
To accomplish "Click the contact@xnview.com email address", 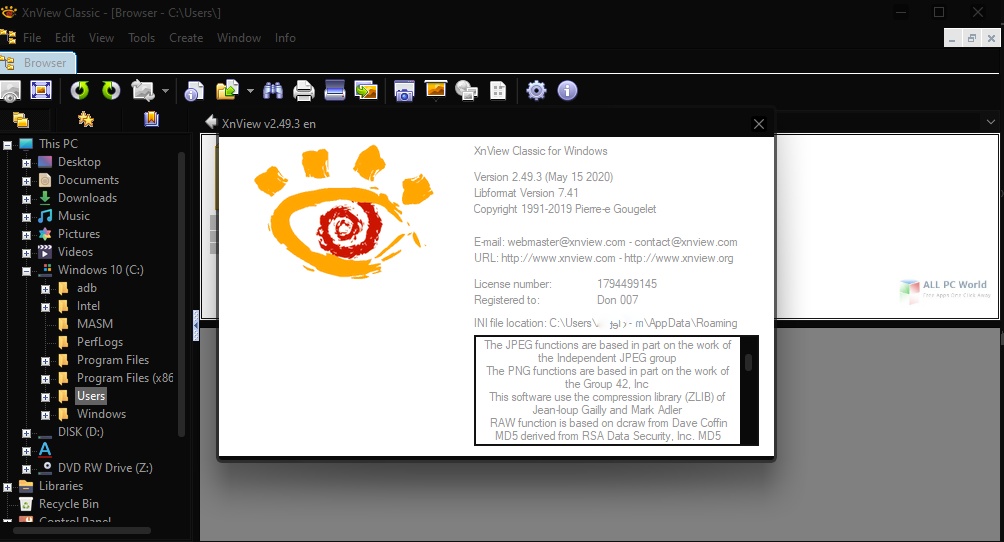I will tap(686, 242).
